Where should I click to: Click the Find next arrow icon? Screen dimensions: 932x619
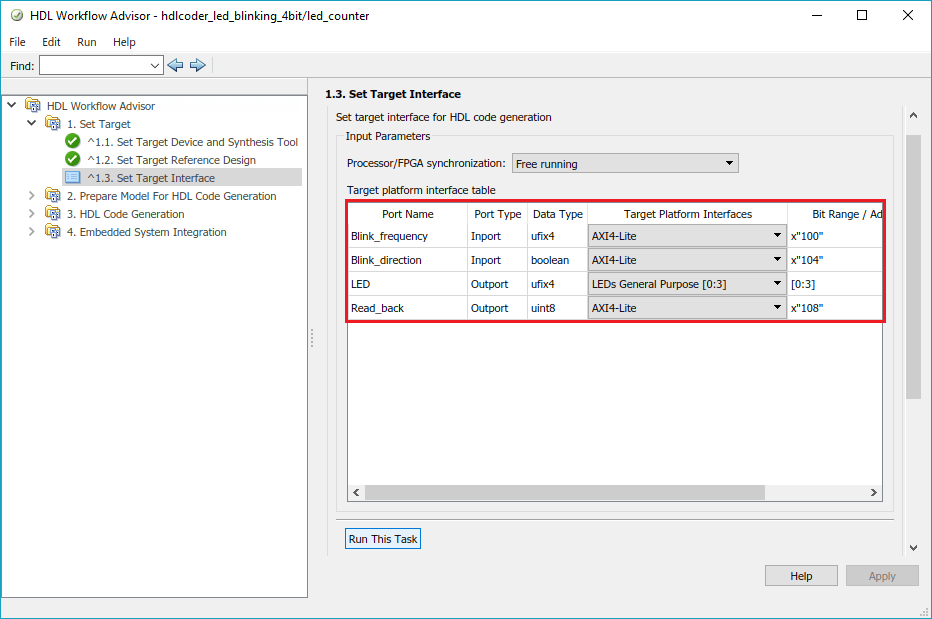(197, 65)
